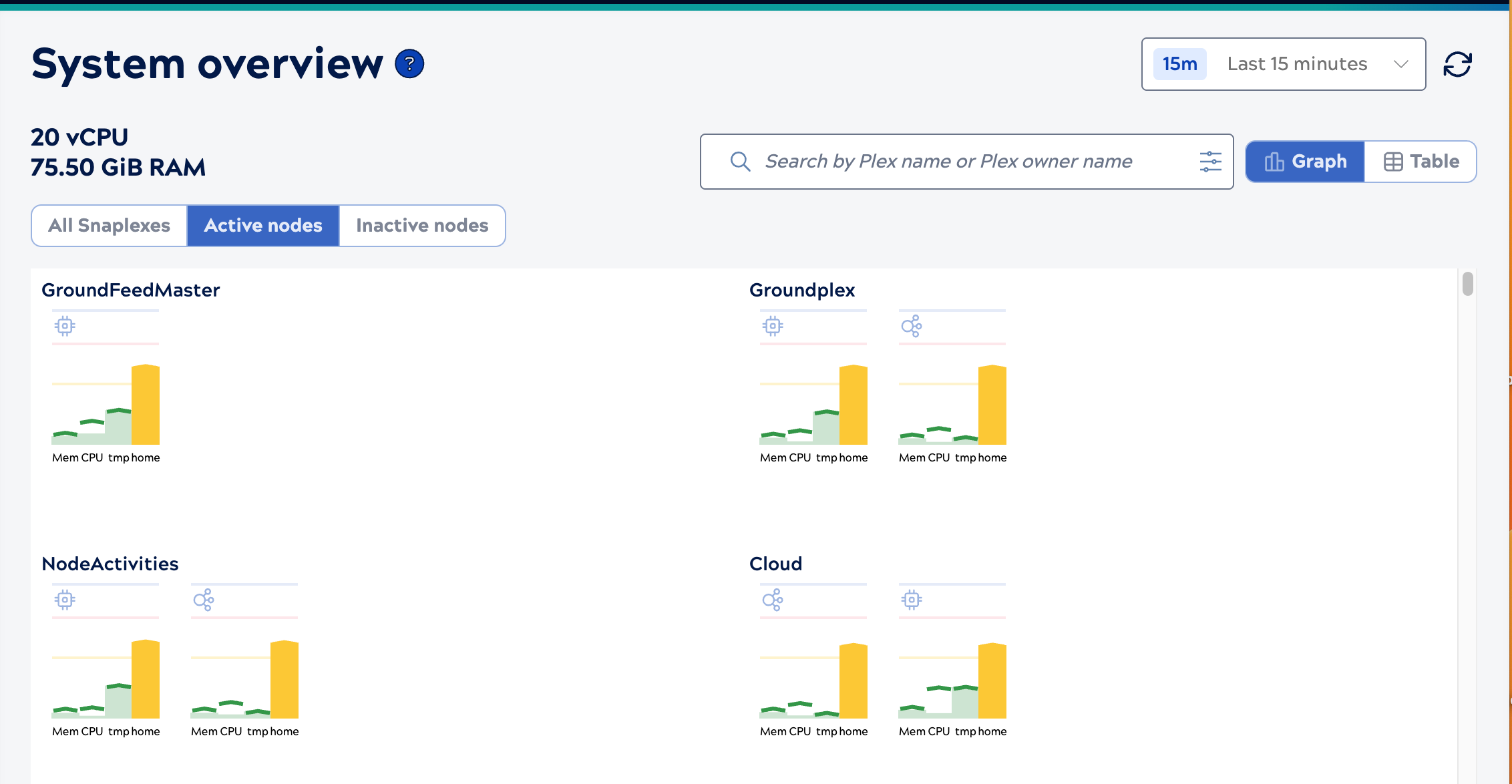Viewport: 1512px width, 784px height.
Task: Click the CPU chip icon under GroundFeedMaster
Action: coord(64,326)
